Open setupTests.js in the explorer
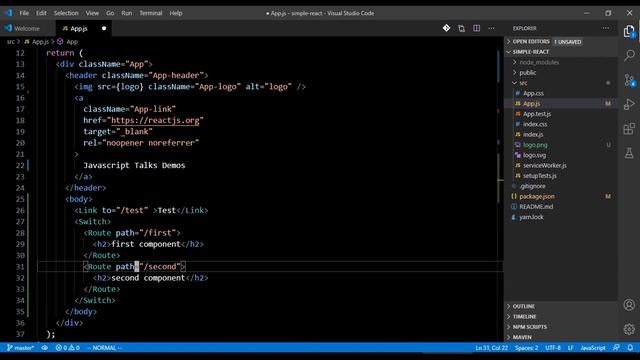The image size is (640, 360). (x=540, y=176)
